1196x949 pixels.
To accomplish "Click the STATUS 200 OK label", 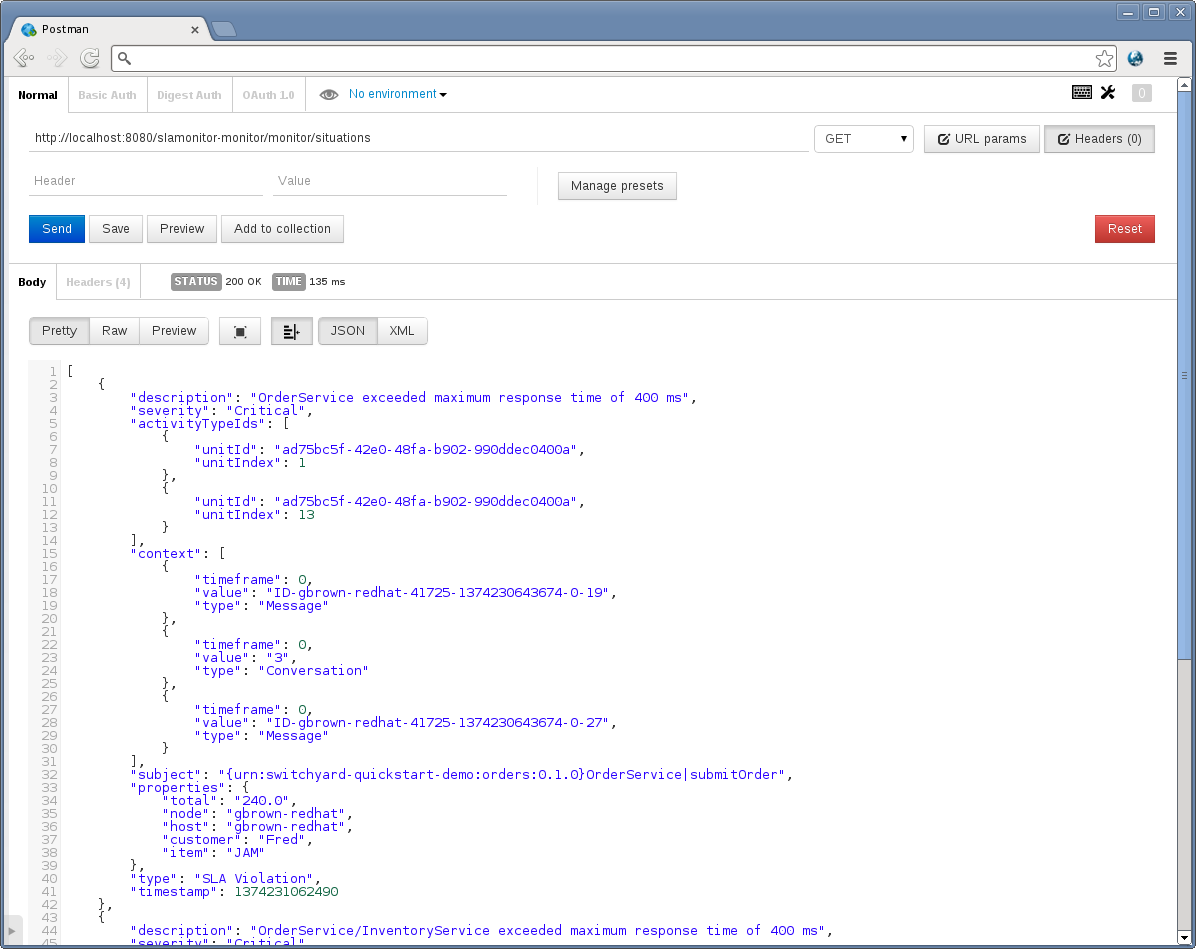I will tap(217, 281).
